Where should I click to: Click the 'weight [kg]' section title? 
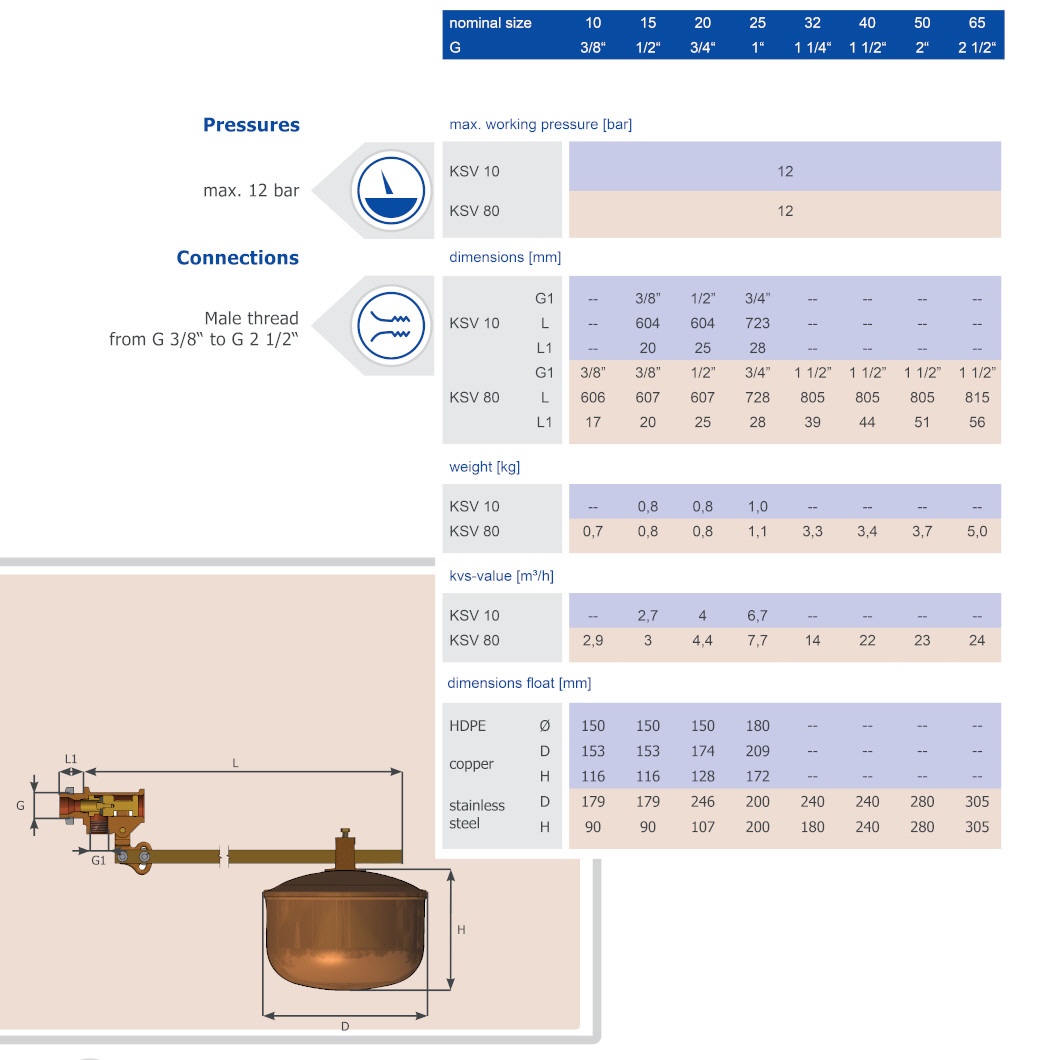click(x=484, y=467)
